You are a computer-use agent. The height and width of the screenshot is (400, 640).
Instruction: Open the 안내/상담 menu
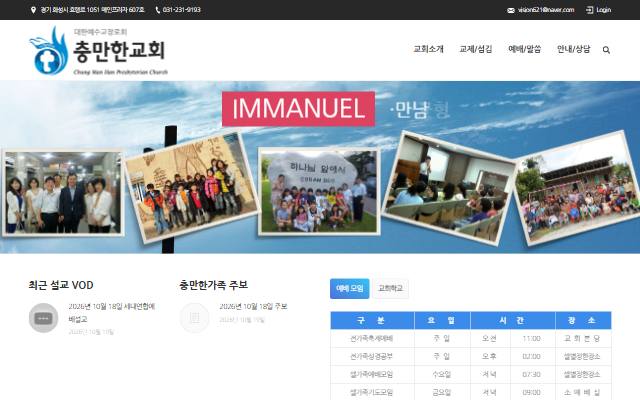tap(573, 49)
